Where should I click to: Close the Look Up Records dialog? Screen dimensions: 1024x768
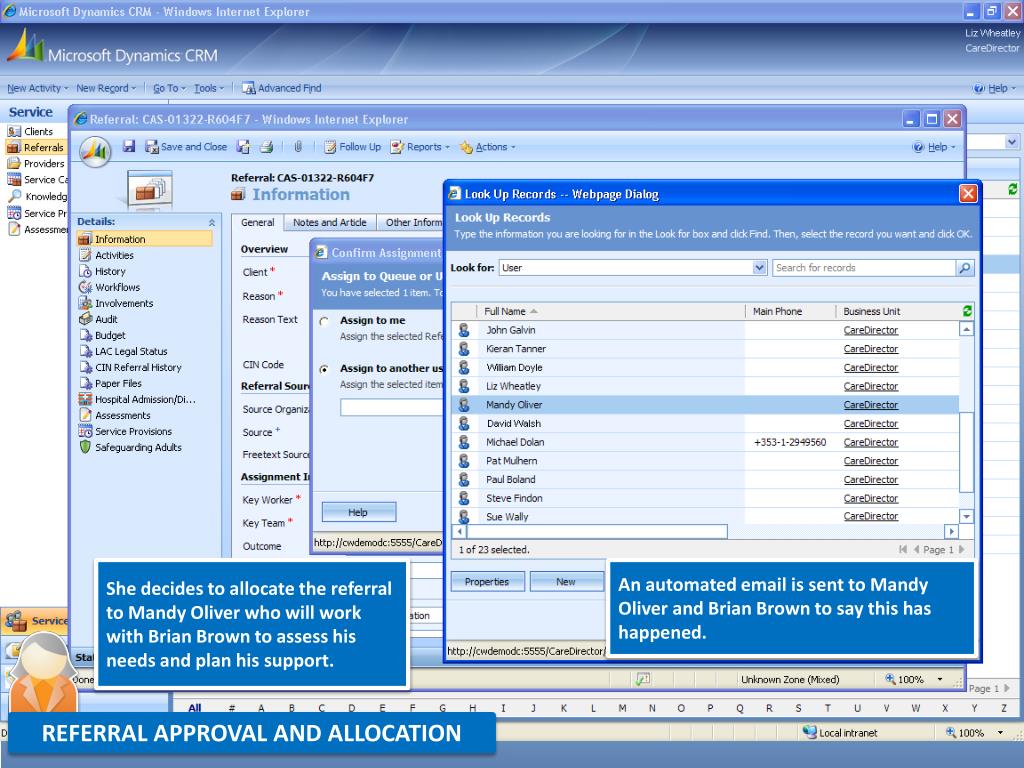click(x=967, y=194)
